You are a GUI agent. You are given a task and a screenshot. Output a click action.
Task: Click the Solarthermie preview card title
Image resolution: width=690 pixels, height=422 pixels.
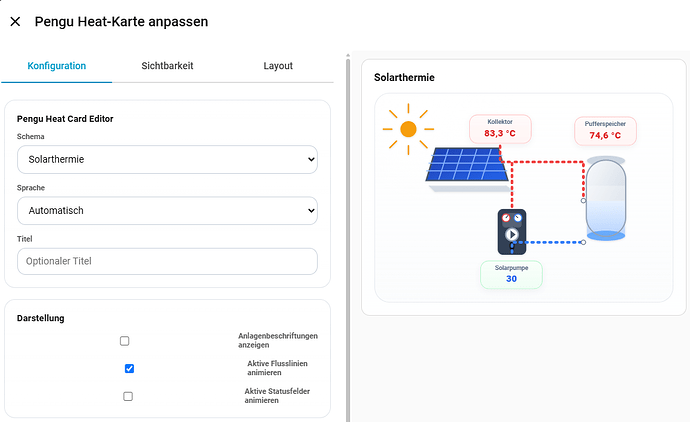[x=404, y=77]
